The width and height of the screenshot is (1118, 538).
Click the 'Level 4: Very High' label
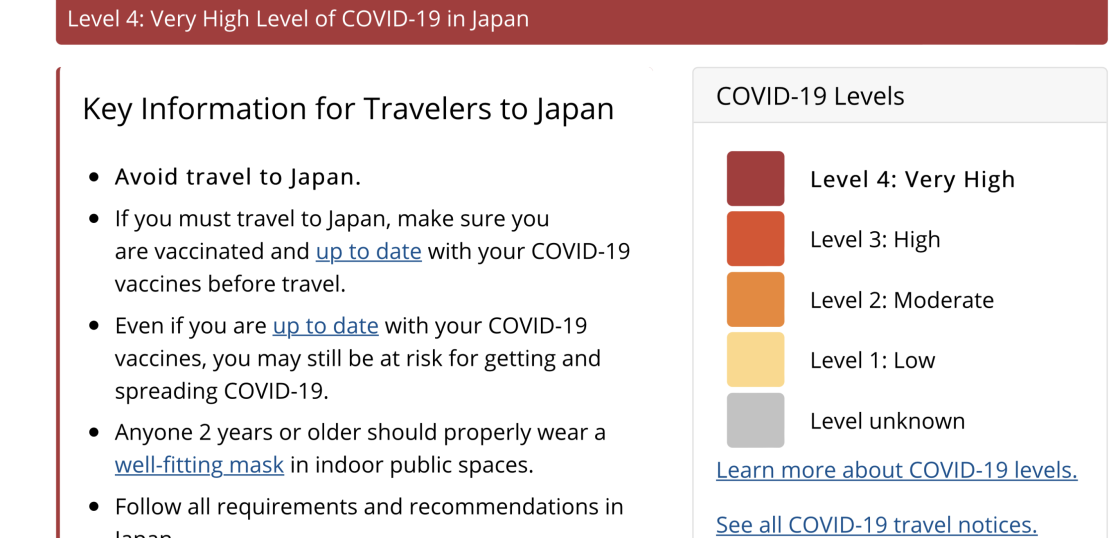912,179
